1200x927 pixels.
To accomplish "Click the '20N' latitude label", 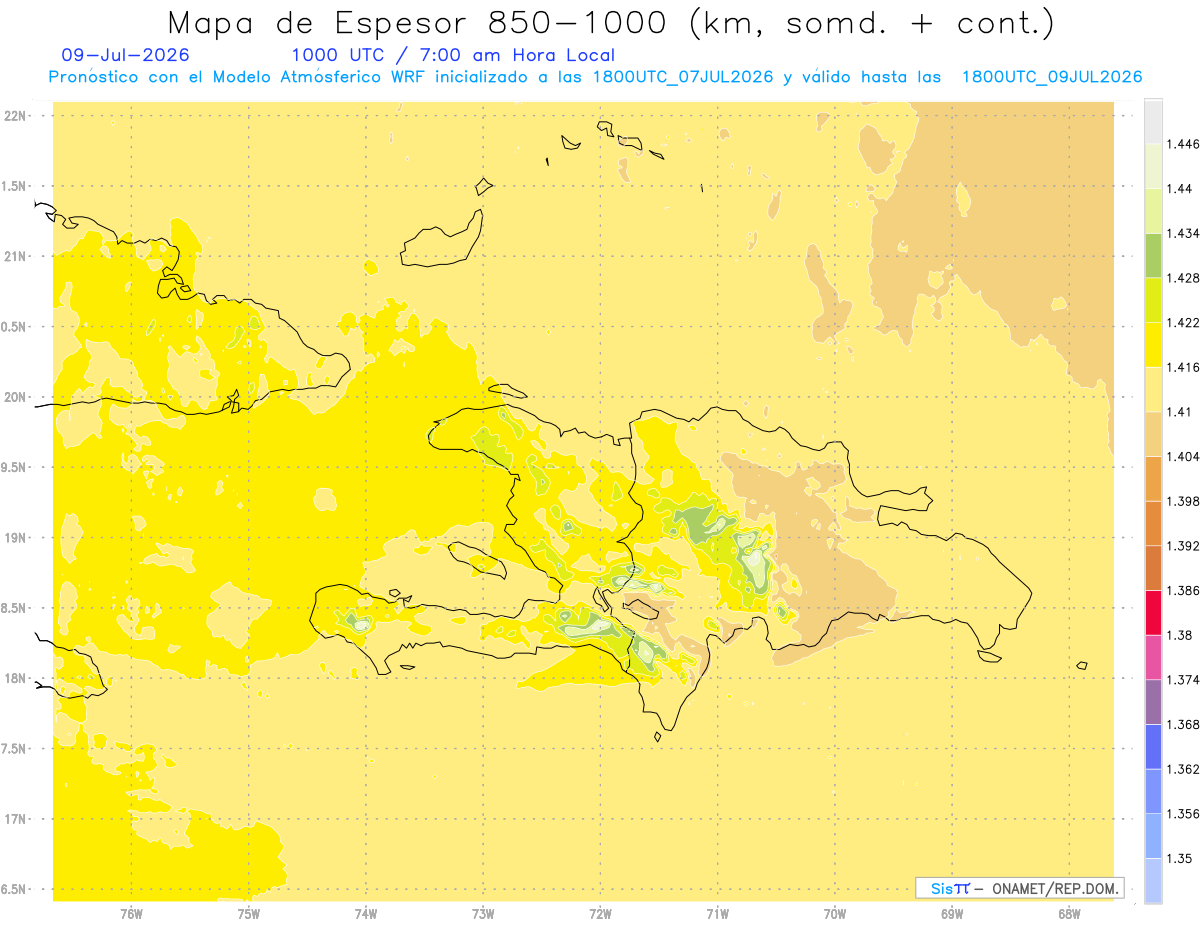I will 14,397.
